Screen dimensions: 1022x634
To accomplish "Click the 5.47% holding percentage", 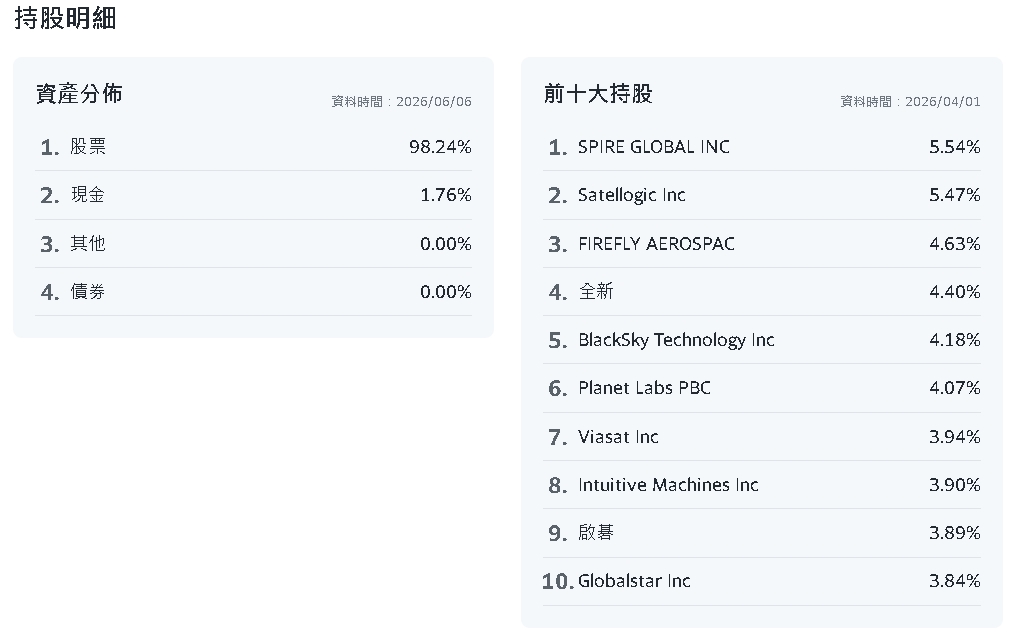I will (955, 195).
